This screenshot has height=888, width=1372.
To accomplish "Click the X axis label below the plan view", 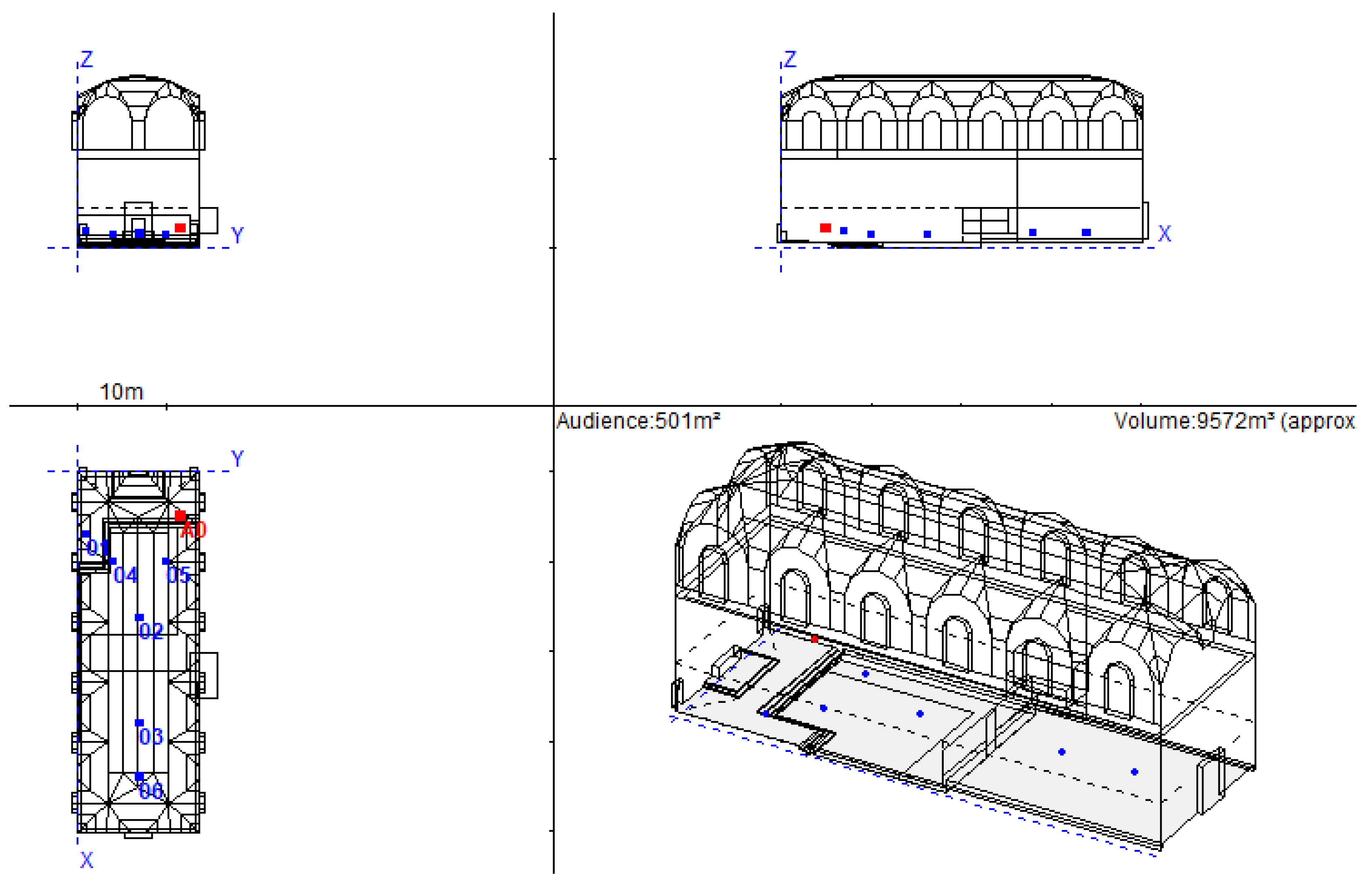I will pyautogui.click(x=86, y=860).
